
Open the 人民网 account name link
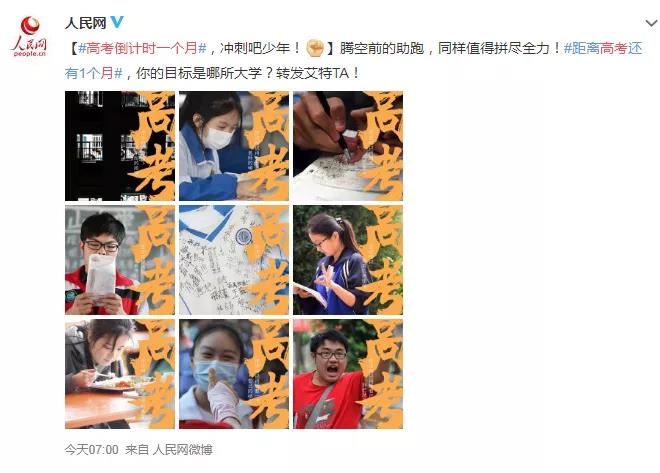click(85, 23)
